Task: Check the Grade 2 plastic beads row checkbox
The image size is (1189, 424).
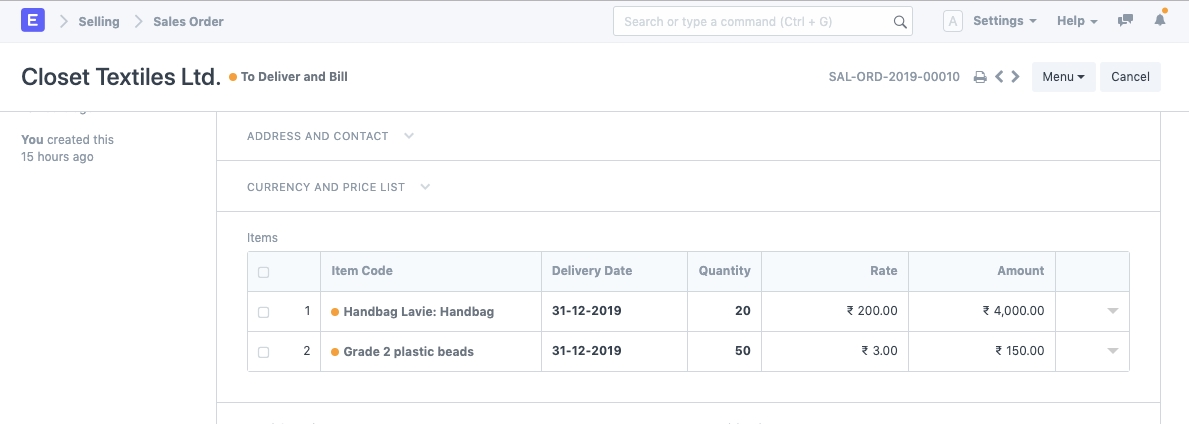Action: point(263,352)
